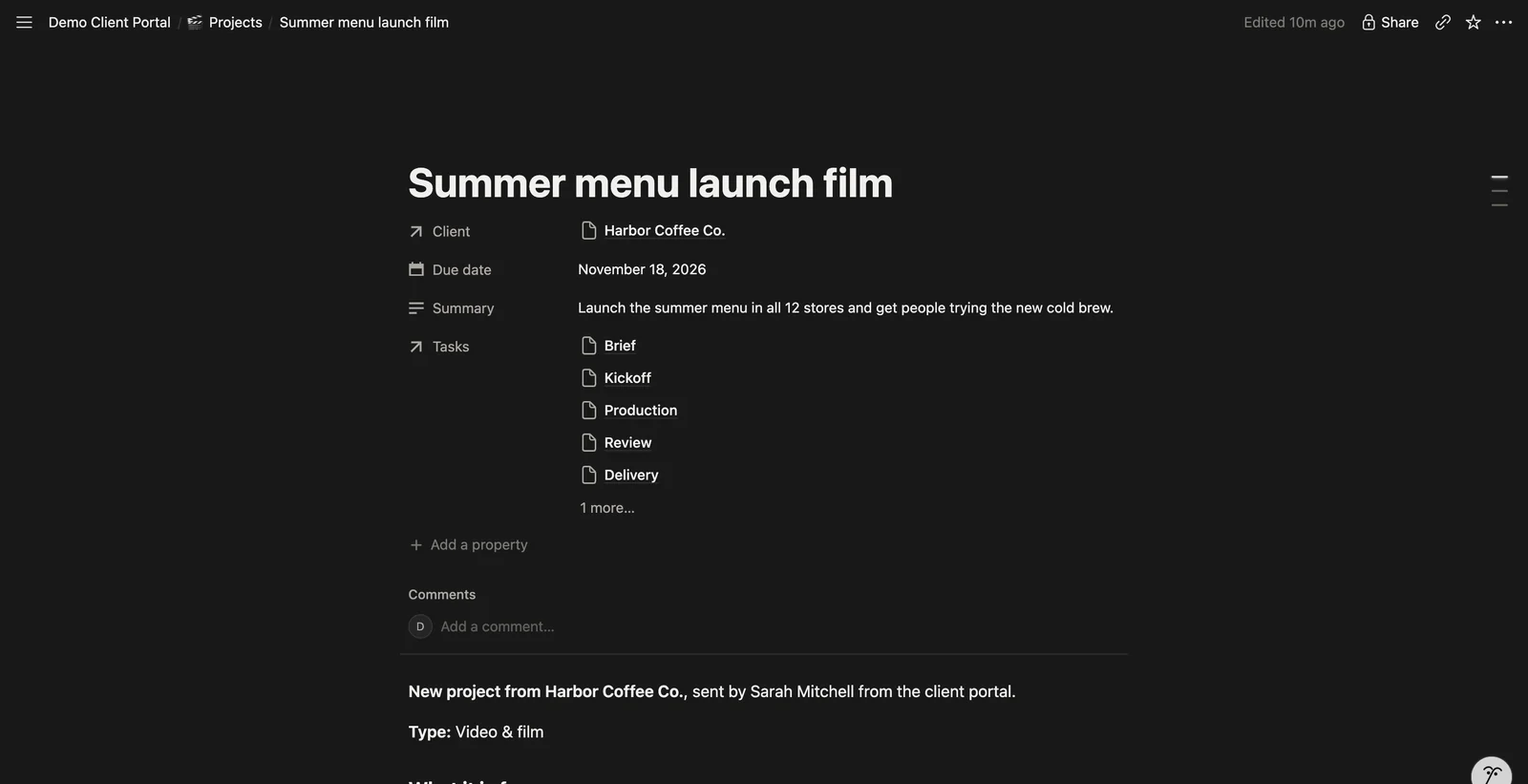Edit the summary text about cold brew

click(845, 307)
